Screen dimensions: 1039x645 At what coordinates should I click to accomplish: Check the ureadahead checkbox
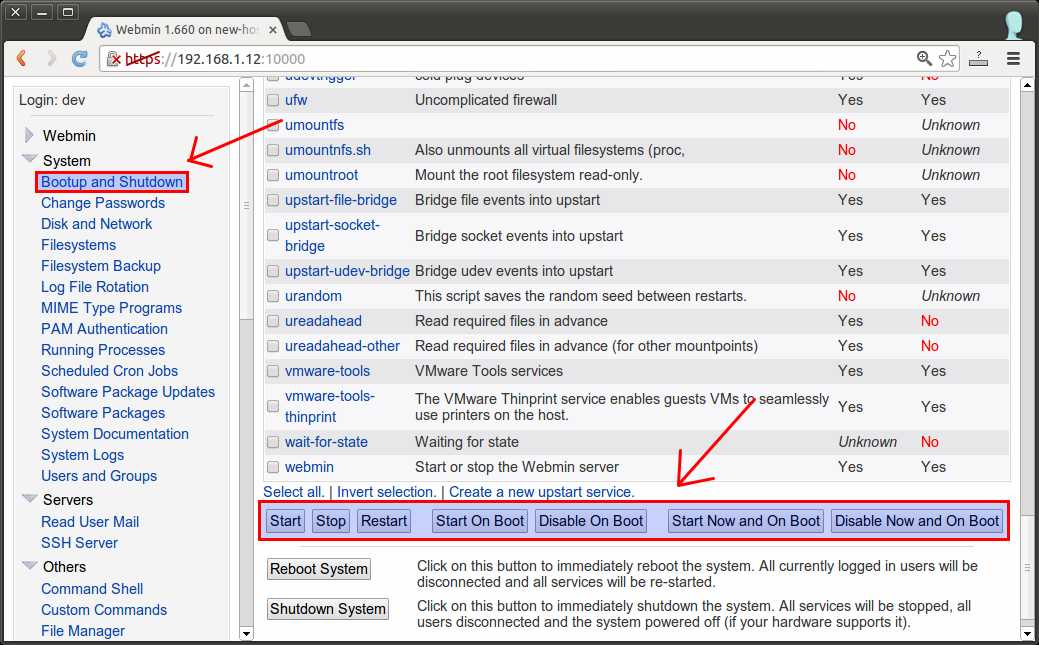[273, 322]
